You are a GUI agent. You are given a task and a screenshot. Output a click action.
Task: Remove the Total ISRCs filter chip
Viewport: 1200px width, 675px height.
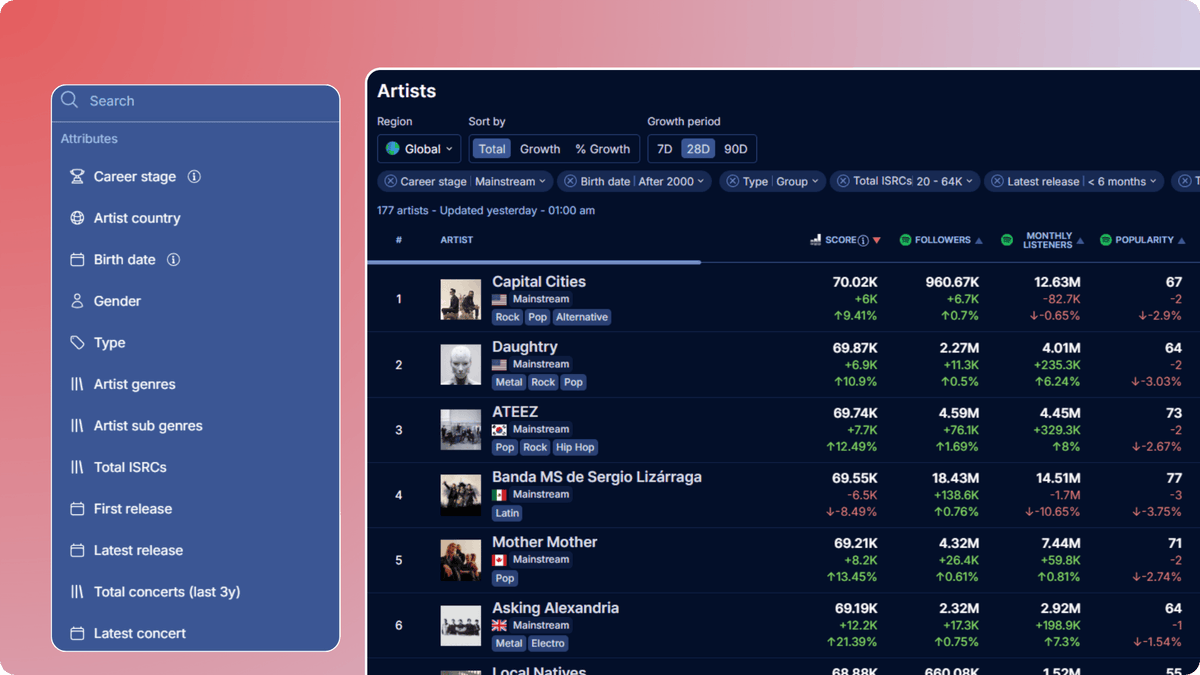pos(843,181)
